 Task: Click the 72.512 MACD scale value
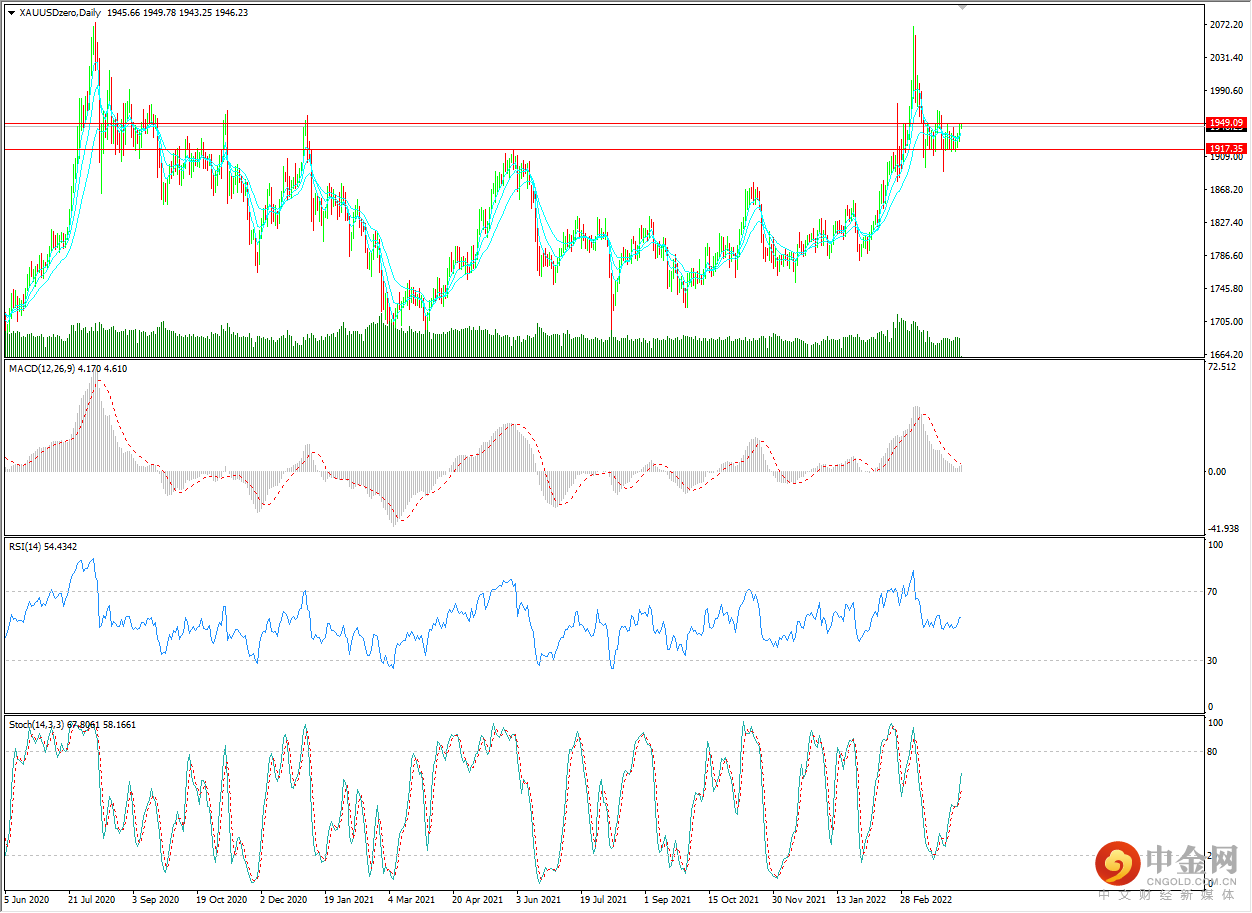point(1223,367)
